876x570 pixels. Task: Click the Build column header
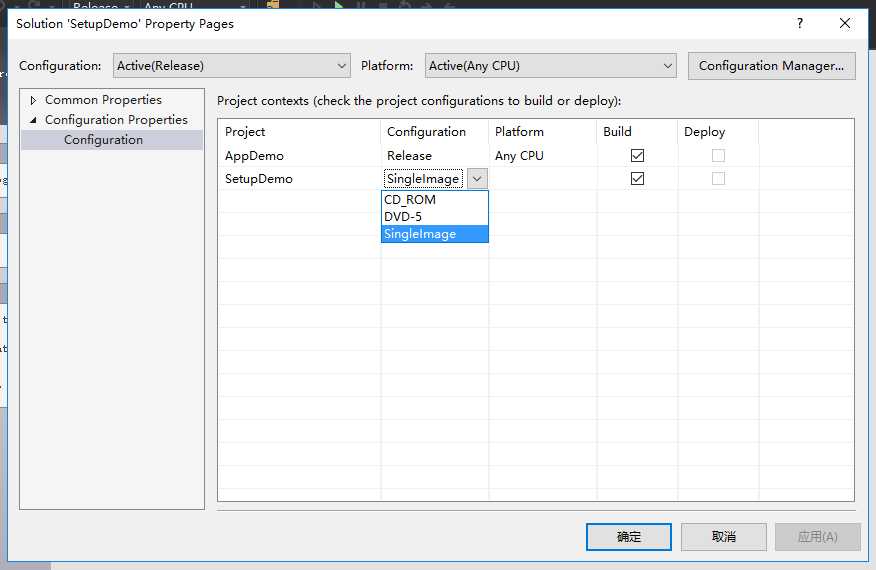pos(617,132)
